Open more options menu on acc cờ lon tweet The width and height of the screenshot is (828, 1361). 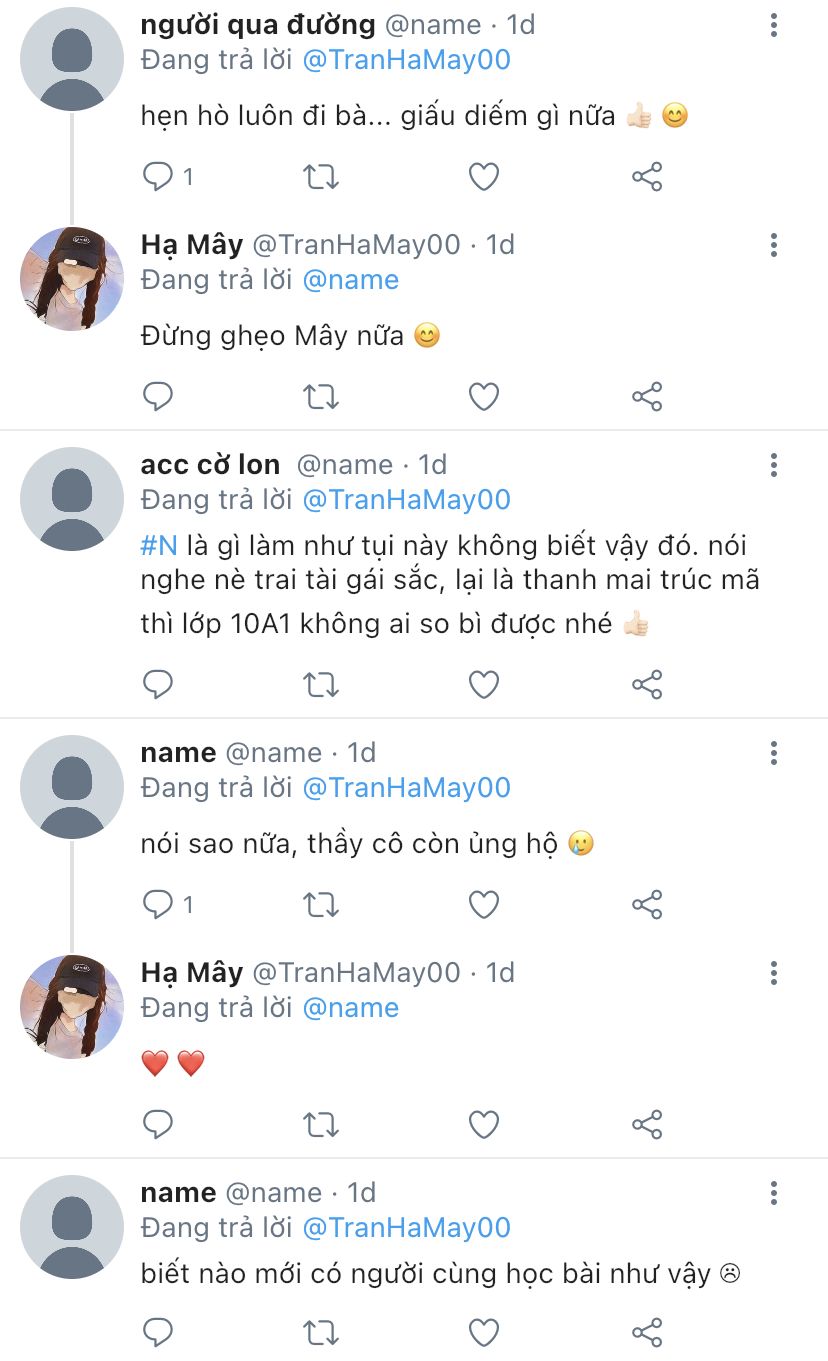(x=774, y=465)
